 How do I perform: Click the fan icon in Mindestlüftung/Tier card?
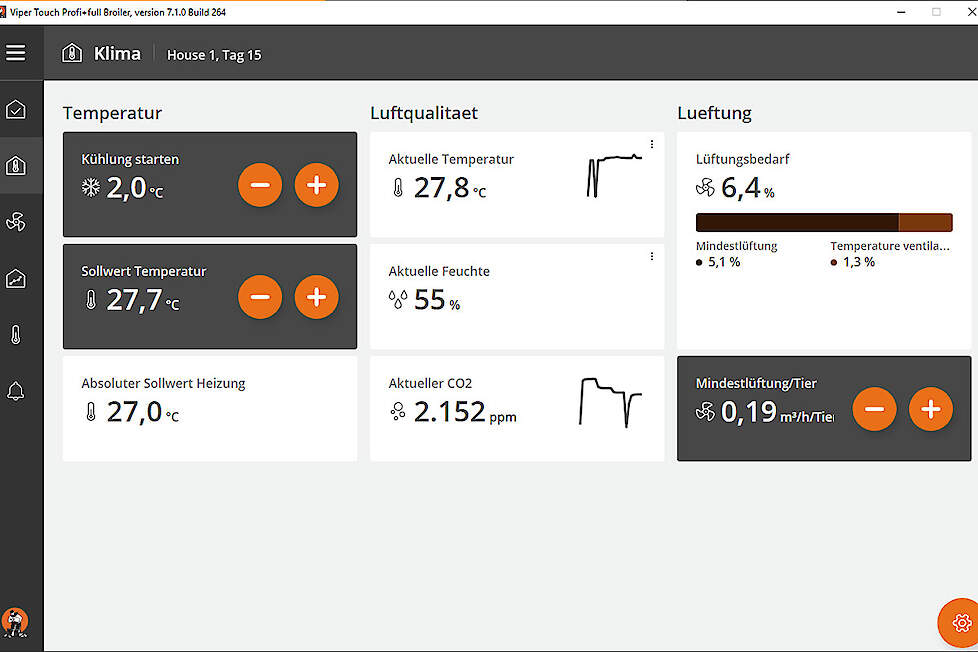pos(705,412)
